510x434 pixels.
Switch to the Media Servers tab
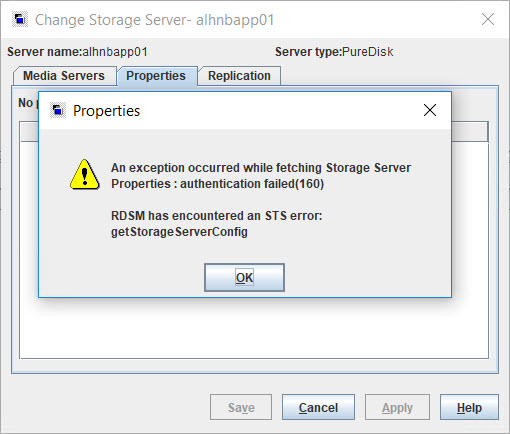tap(64, 76)
